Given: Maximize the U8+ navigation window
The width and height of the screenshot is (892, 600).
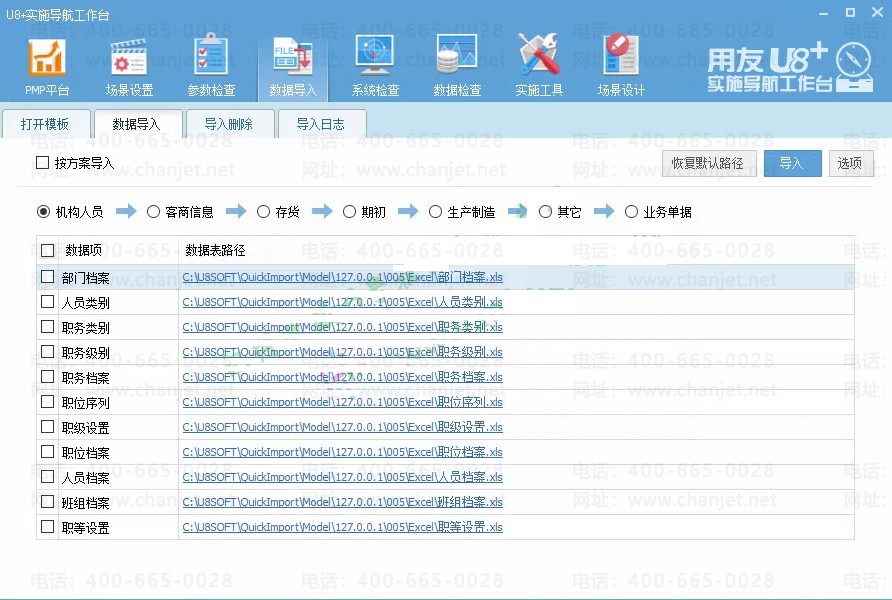Looking at the screenshot, I should 850,13.
